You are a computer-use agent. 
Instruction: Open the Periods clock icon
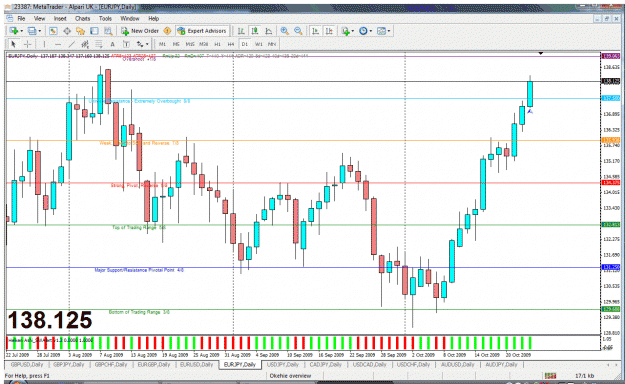pyautogui.click(x=363, y=31)
